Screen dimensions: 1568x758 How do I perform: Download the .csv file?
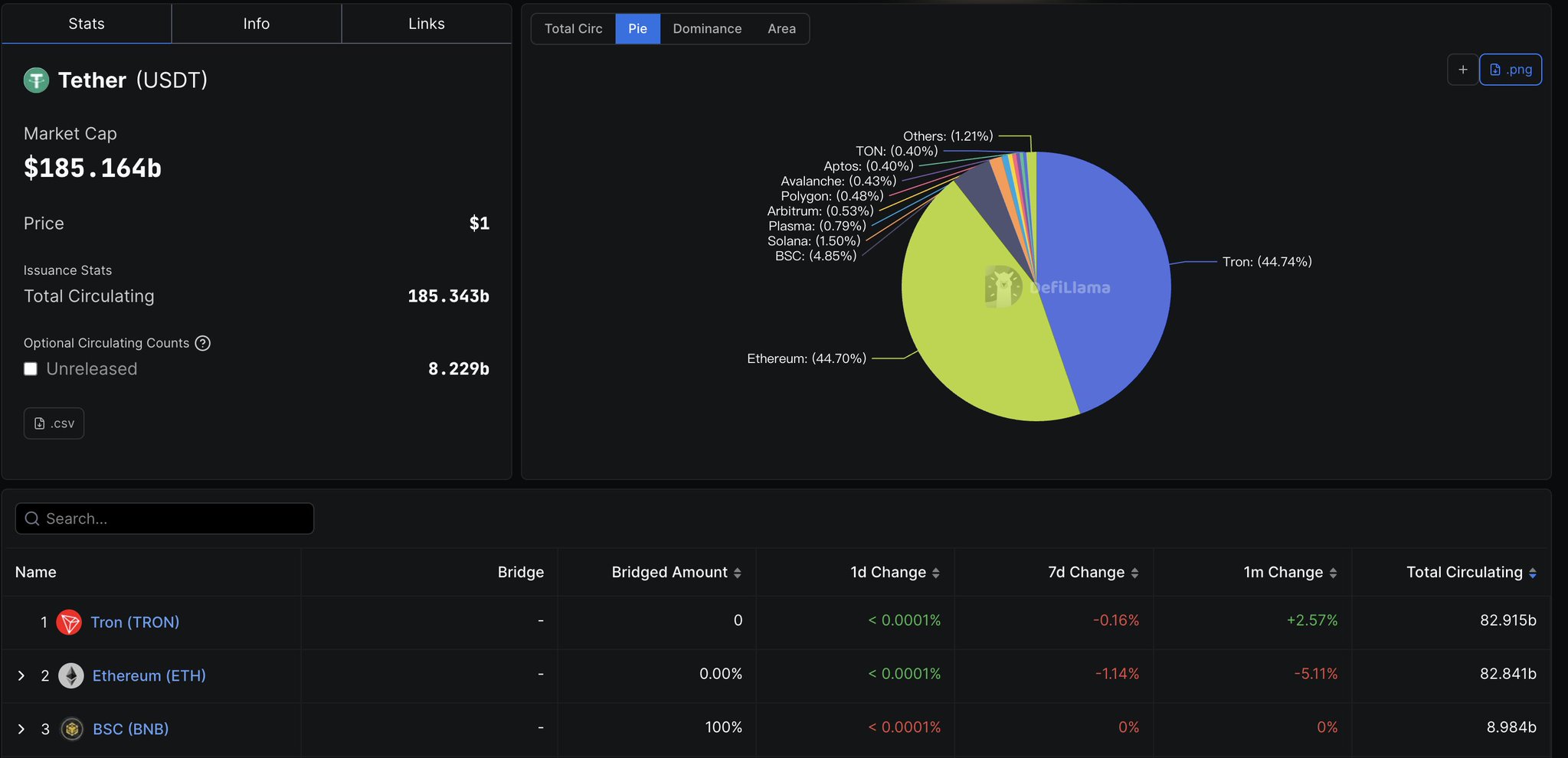pyautogui.click(x=54, y=423)
